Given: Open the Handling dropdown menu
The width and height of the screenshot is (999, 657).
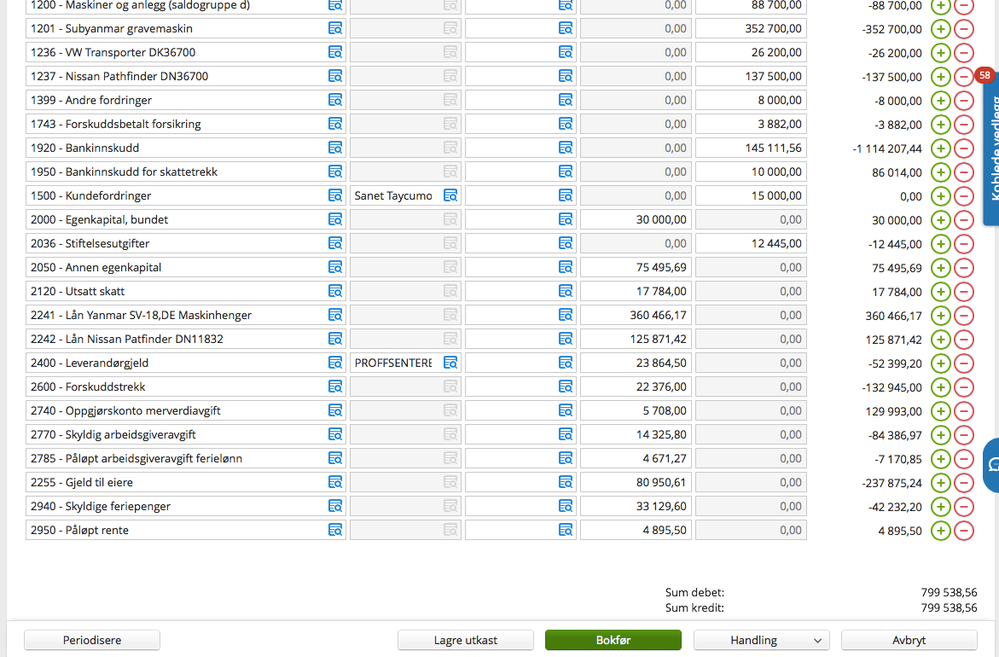Looking at the screenshot, I should 761,640.
